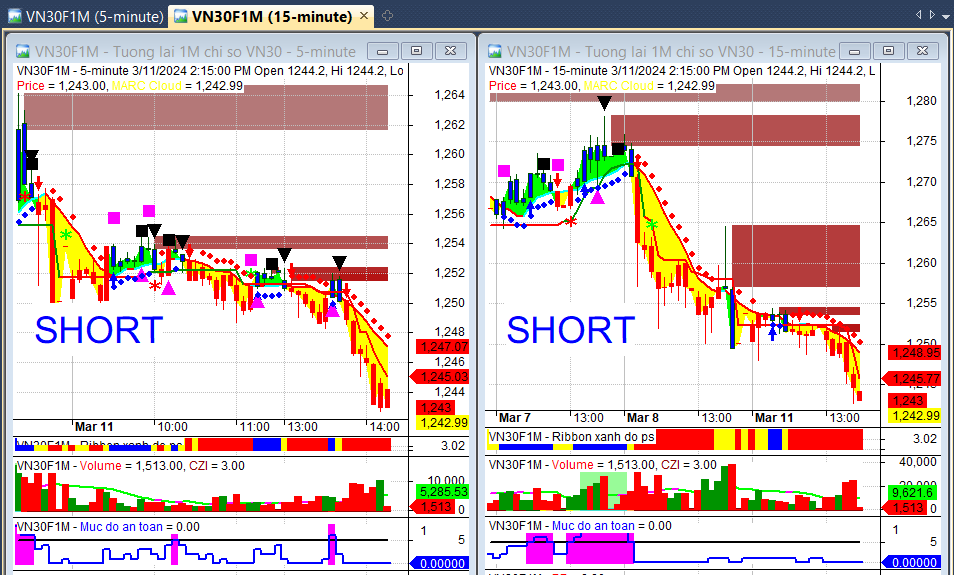This screenshot has height=575, width=954.
Task: Click the 40,000 volume axis value
Action: (917, 462)
